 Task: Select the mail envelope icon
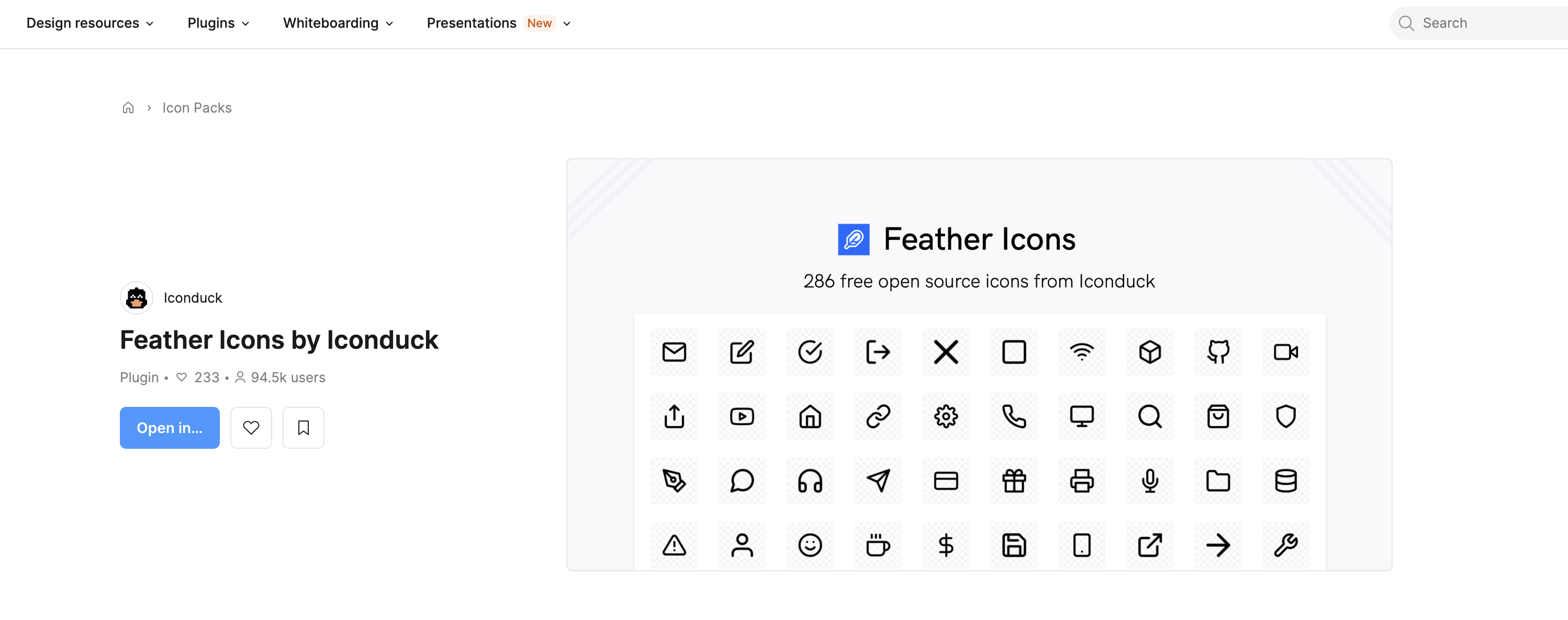[x=674, y=352]
